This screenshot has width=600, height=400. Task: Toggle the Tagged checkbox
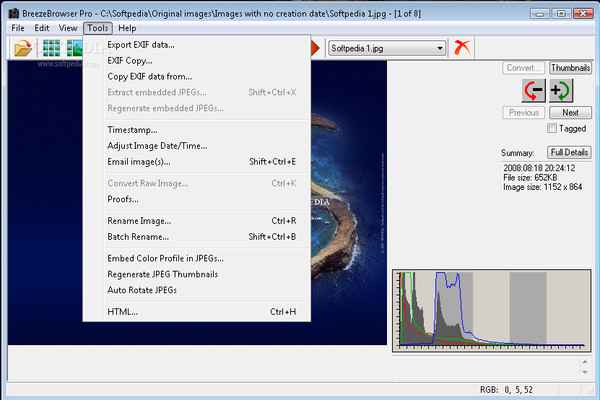click(x=552, y=128)
